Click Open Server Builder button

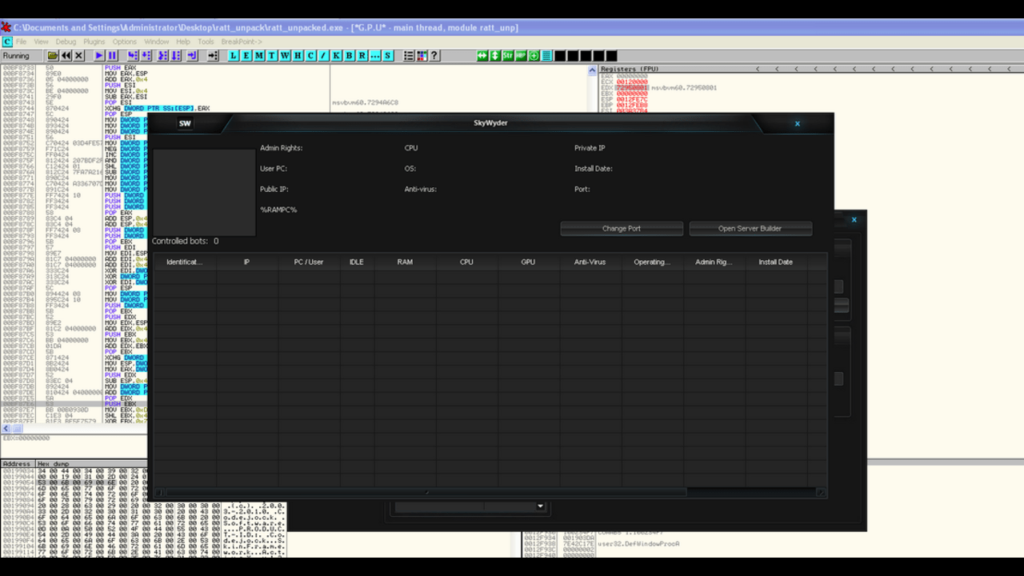click(750, 229)
